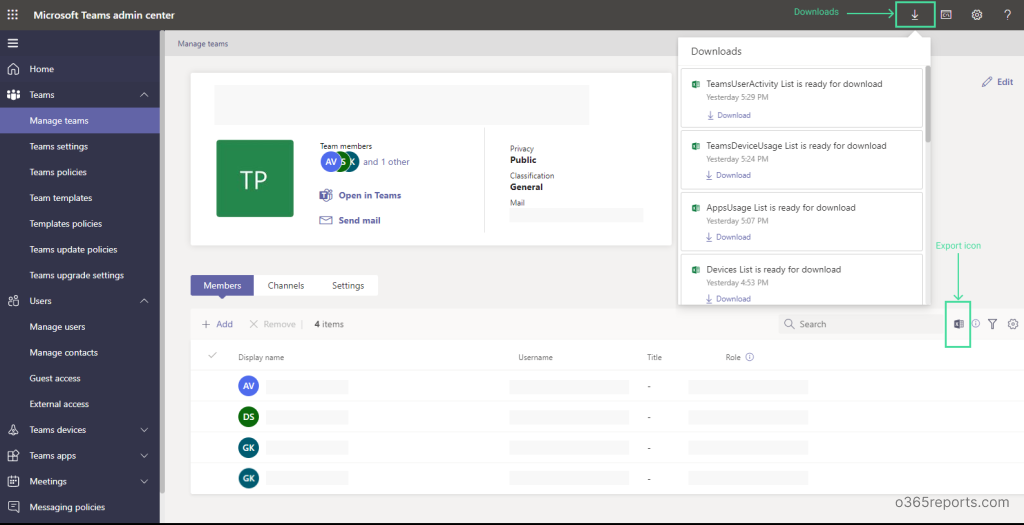Open the settings gear in header
The width and height of the screenshot is (1024, 525).
click(976, 15)
